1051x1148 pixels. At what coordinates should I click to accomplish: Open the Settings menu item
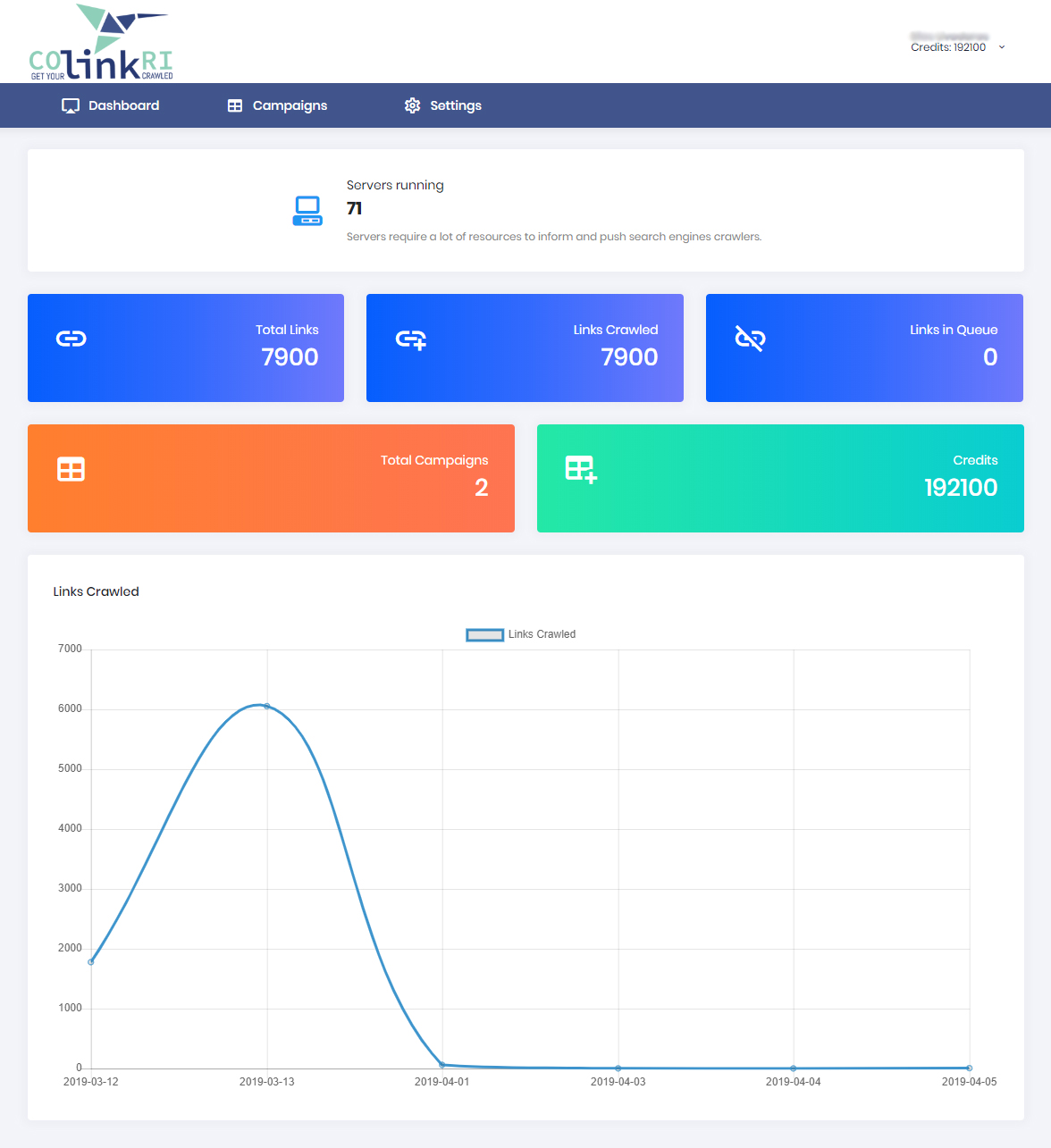click(456, 105)
